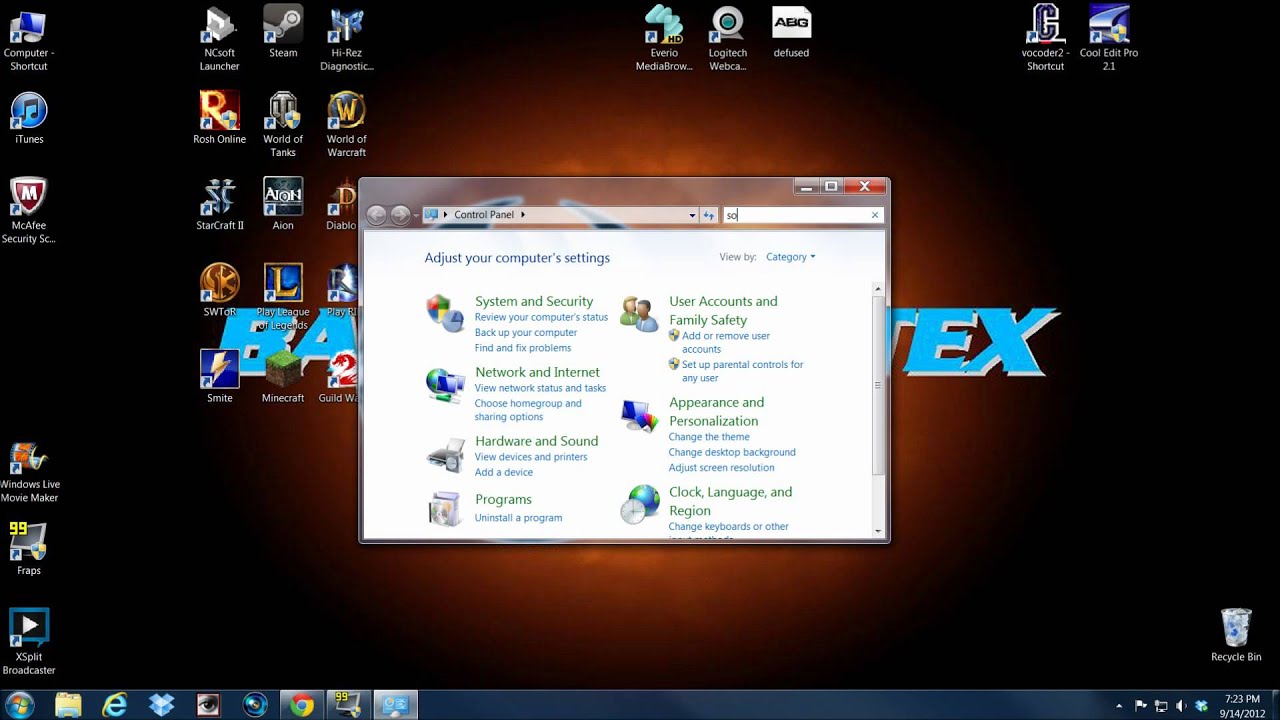Click the System and Security category icon
This screenshot has height=720, width=1280.
(x=445, y=313)
